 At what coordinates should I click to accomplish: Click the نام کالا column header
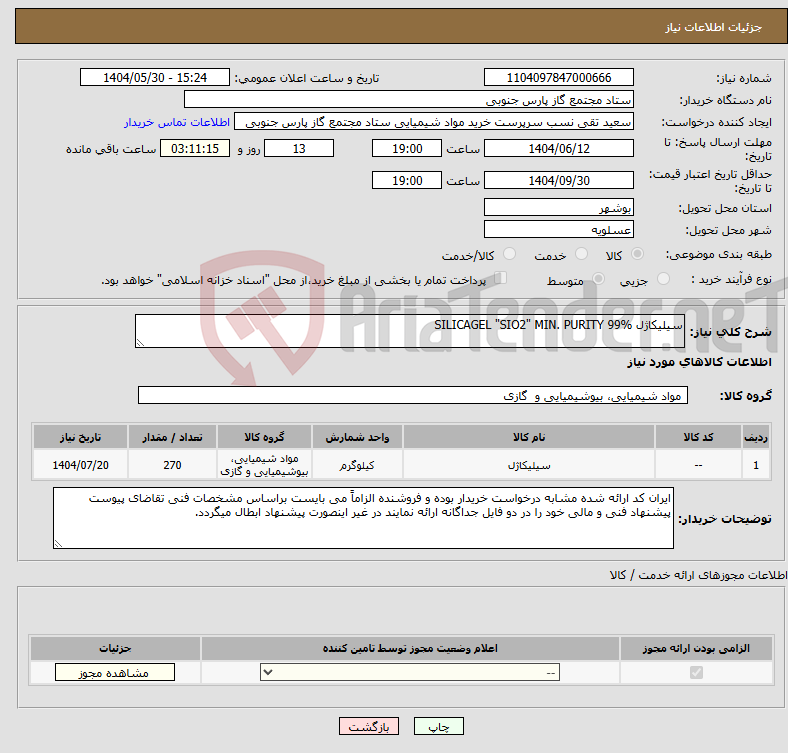(x=529, y=437)
